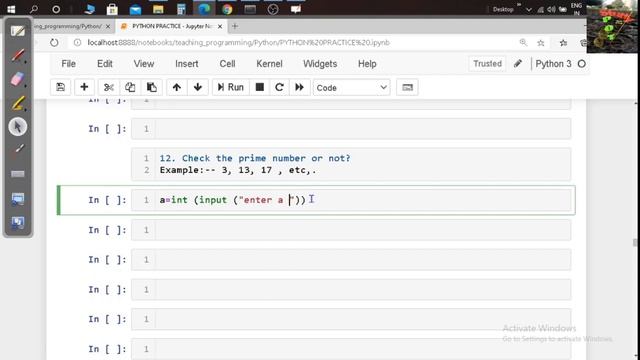Open the Kernel menu
This screenshot has width=640, height=360.
[269, 64]
